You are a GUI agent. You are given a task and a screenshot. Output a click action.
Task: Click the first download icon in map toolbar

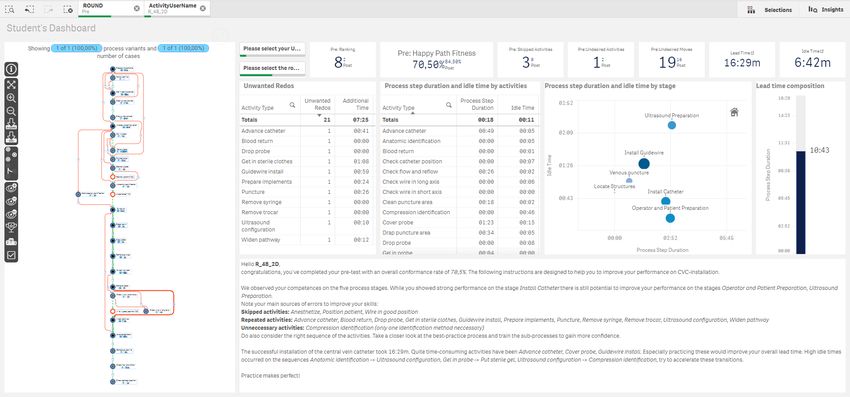click(x=11, y=124)
